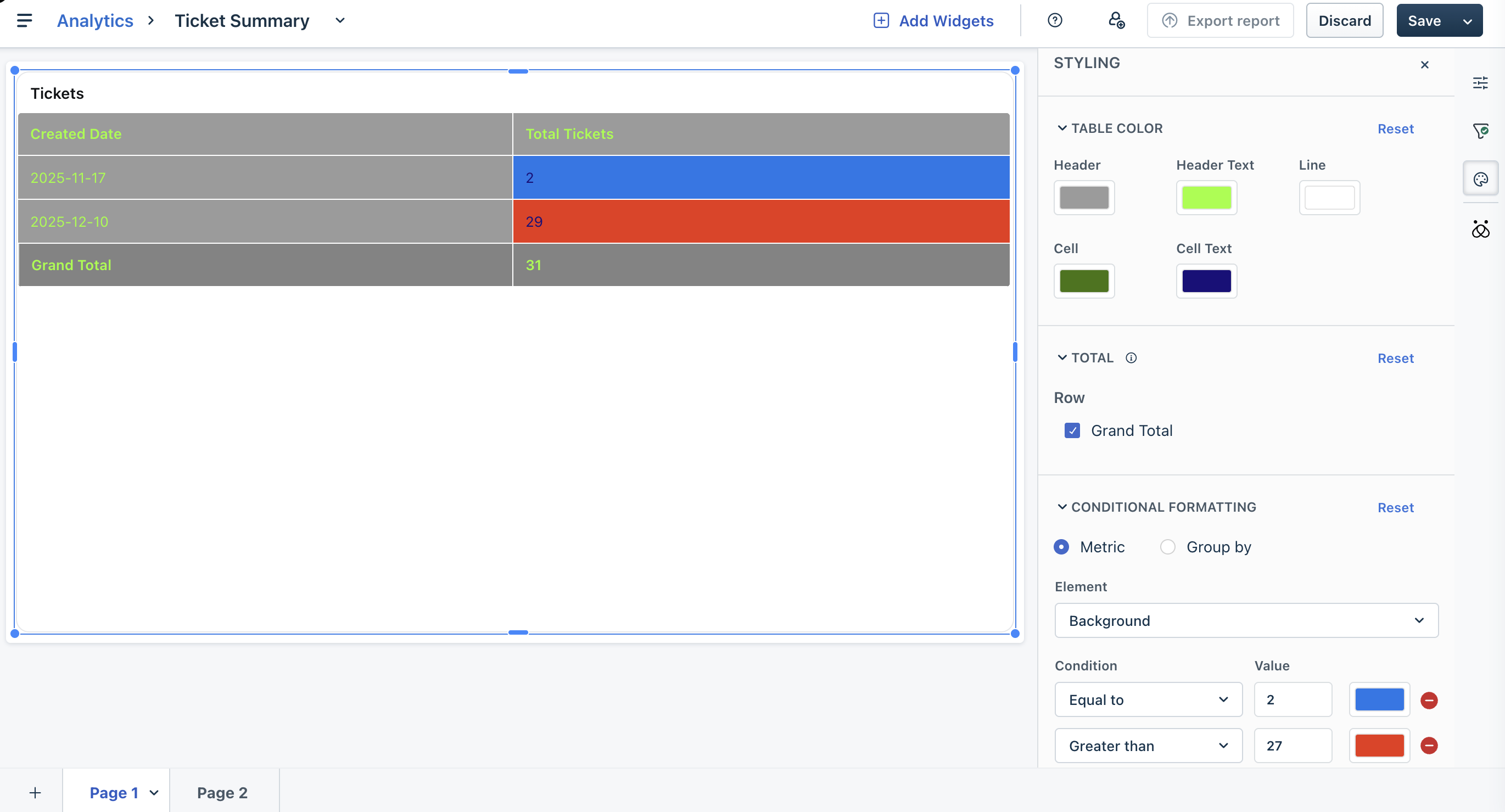Click the help question mark icon
1505x812 pixels.
pos(1055,21)
